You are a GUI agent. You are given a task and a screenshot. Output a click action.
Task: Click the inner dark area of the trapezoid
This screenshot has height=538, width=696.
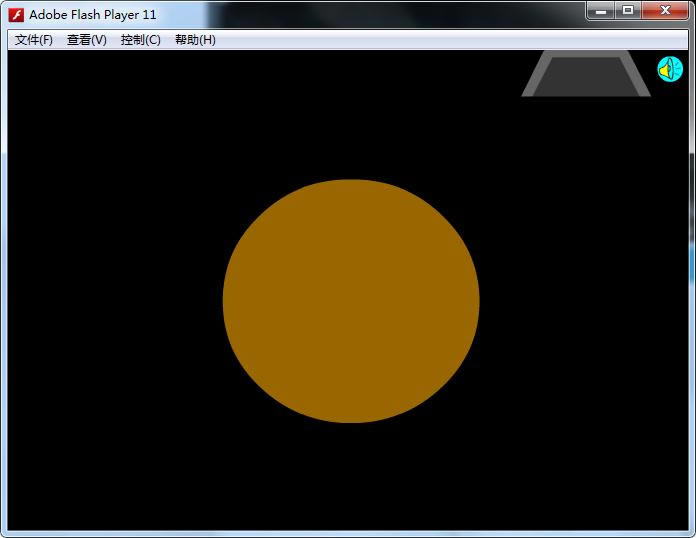coord(586,77)
